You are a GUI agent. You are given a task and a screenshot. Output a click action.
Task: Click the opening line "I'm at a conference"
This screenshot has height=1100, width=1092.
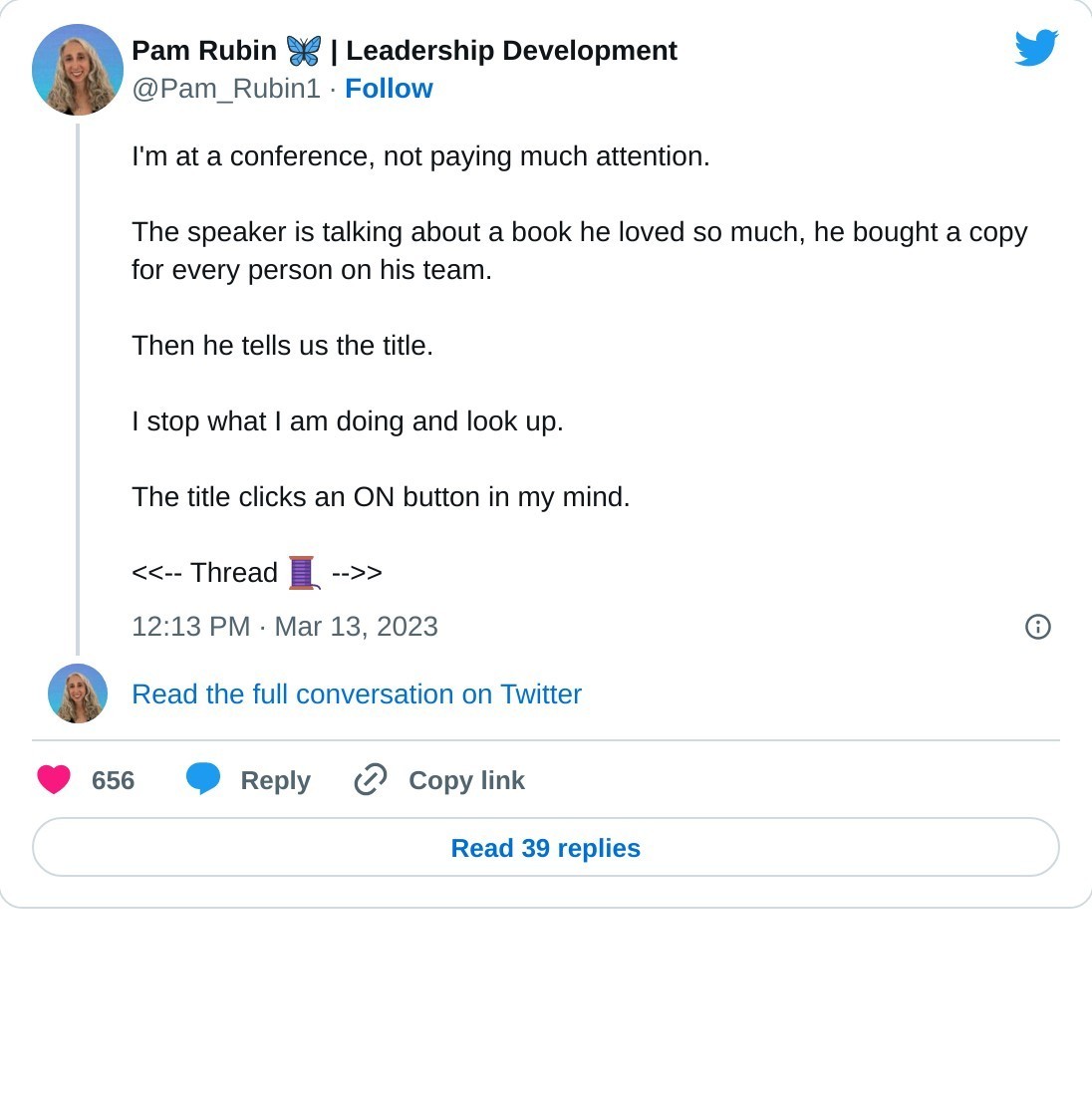point(420,156)
